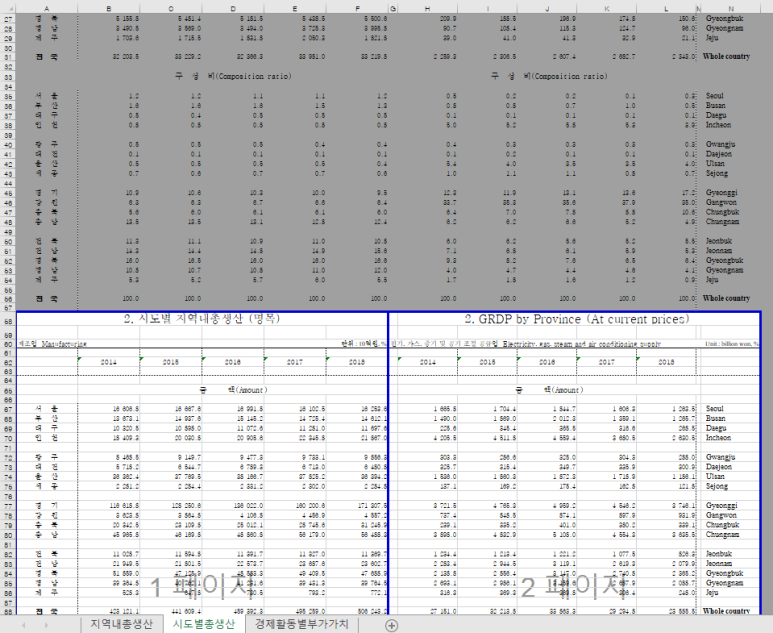The width and height of the screenshot is (773, 633).
Task: Click 'Whole country' label in row 31
Action: (726, 56)
